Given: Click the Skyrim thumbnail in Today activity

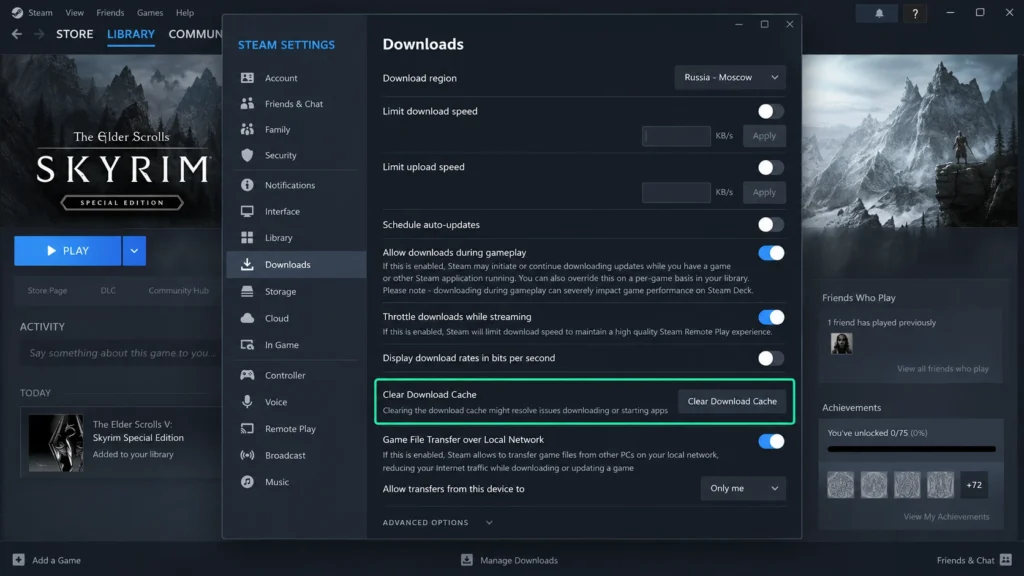Looking at the screenshot, I should tap(56, 443).
